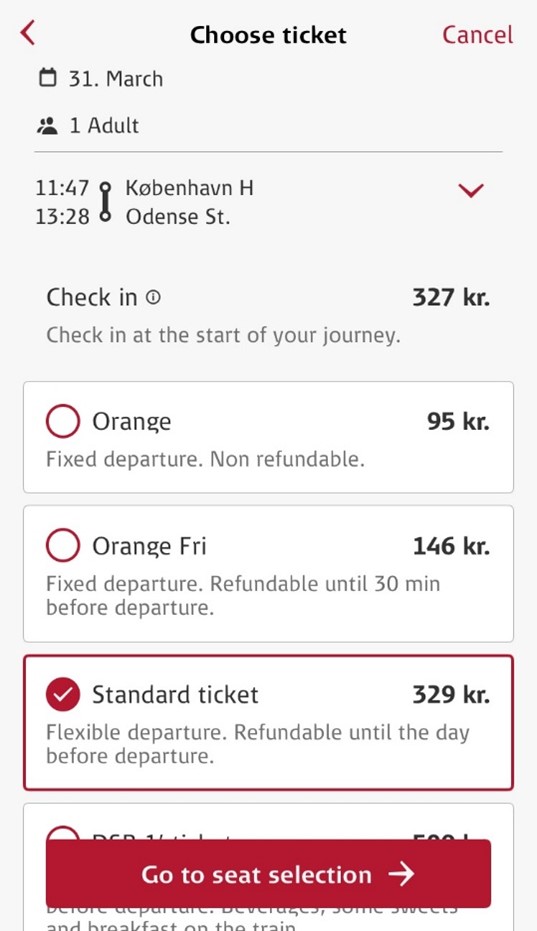Go to seat selection
Viewport: 537px width, 931px height.
[x=268, y=873]
